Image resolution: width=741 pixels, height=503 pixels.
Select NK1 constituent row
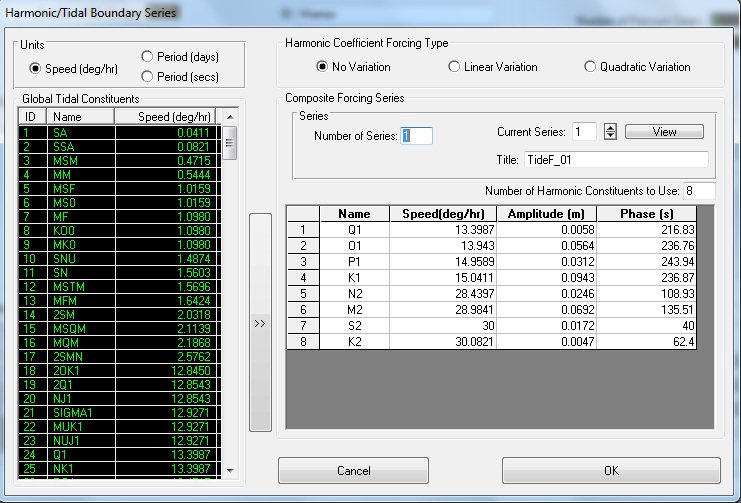(119, 468)
